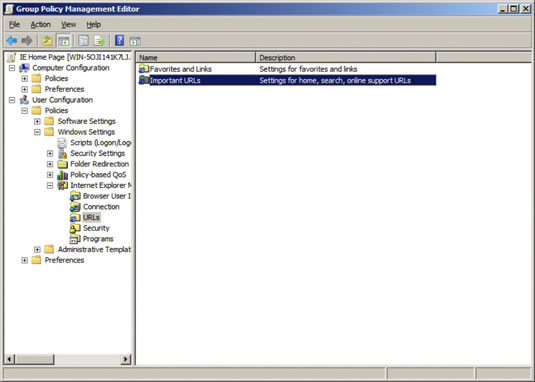This screenshot has height=382, width=535.
Task: Click the Export List toolbar icon
Action: pyautogui.click(x=99, y=41)
